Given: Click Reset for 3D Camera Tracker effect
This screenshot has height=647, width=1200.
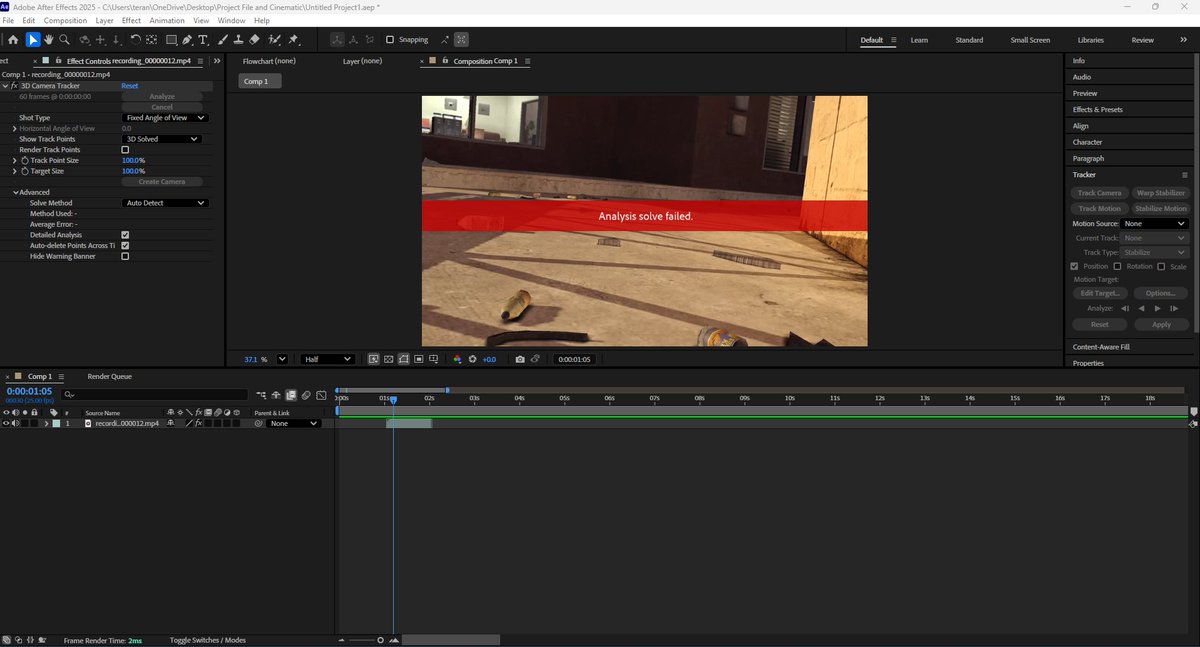Looking at the screenshot, I should tap(130, 86).
